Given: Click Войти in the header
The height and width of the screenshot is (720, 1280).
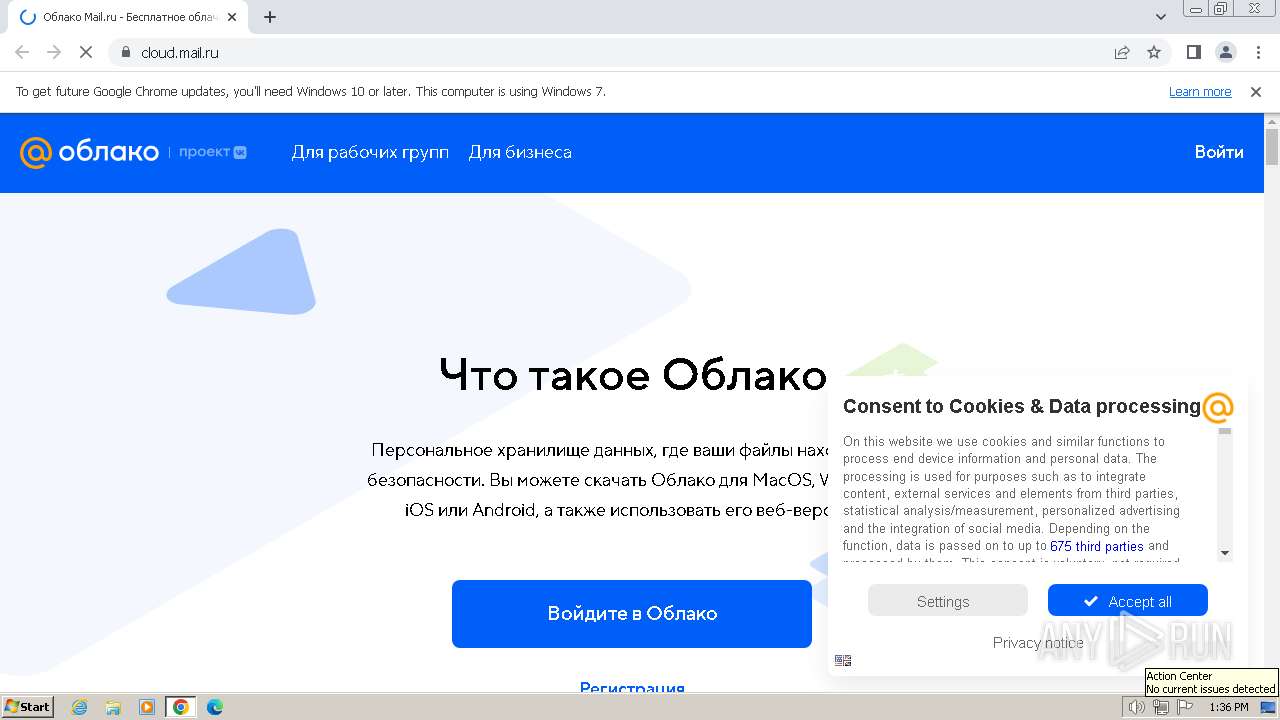Looking at the screenshot, I should coord(1219,152).
